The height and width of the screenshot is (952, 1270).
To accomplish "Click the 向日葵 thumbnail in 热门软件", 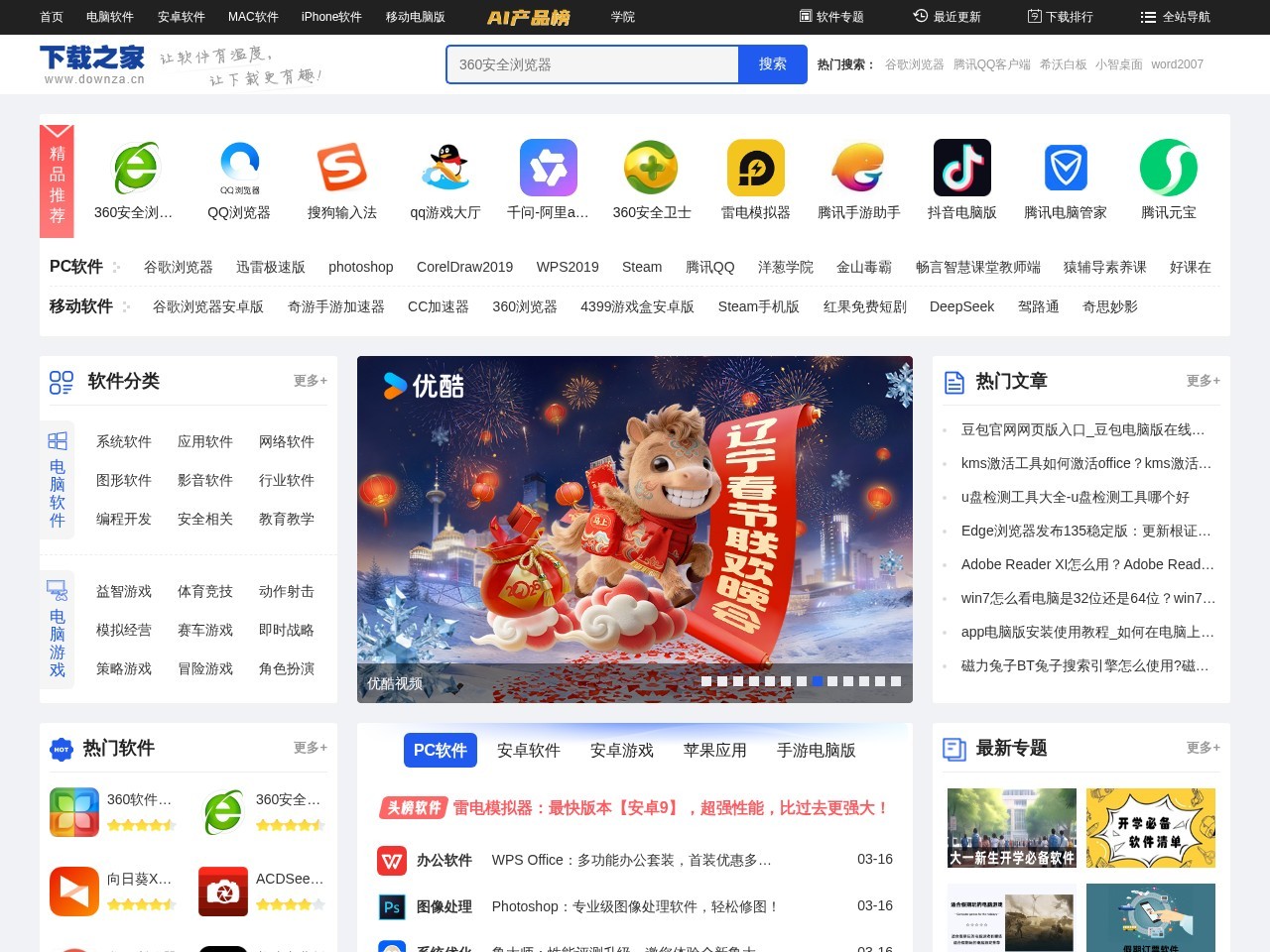I will [x=73, y=891].
